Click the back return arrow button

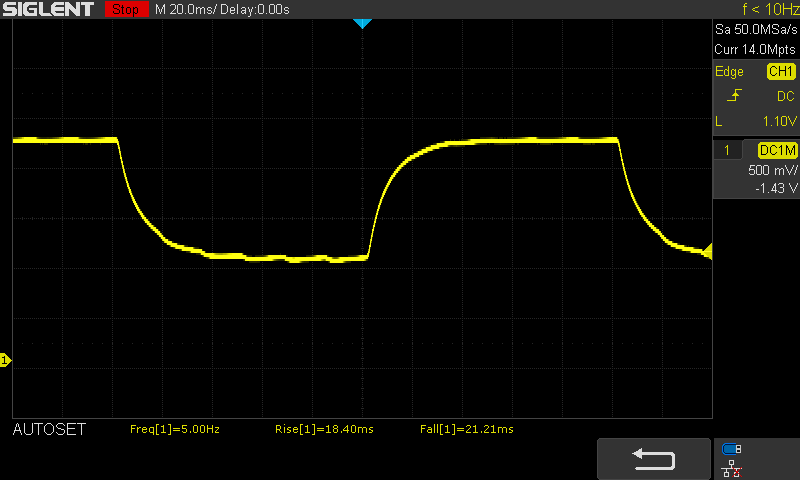click(x=654, y=459)
